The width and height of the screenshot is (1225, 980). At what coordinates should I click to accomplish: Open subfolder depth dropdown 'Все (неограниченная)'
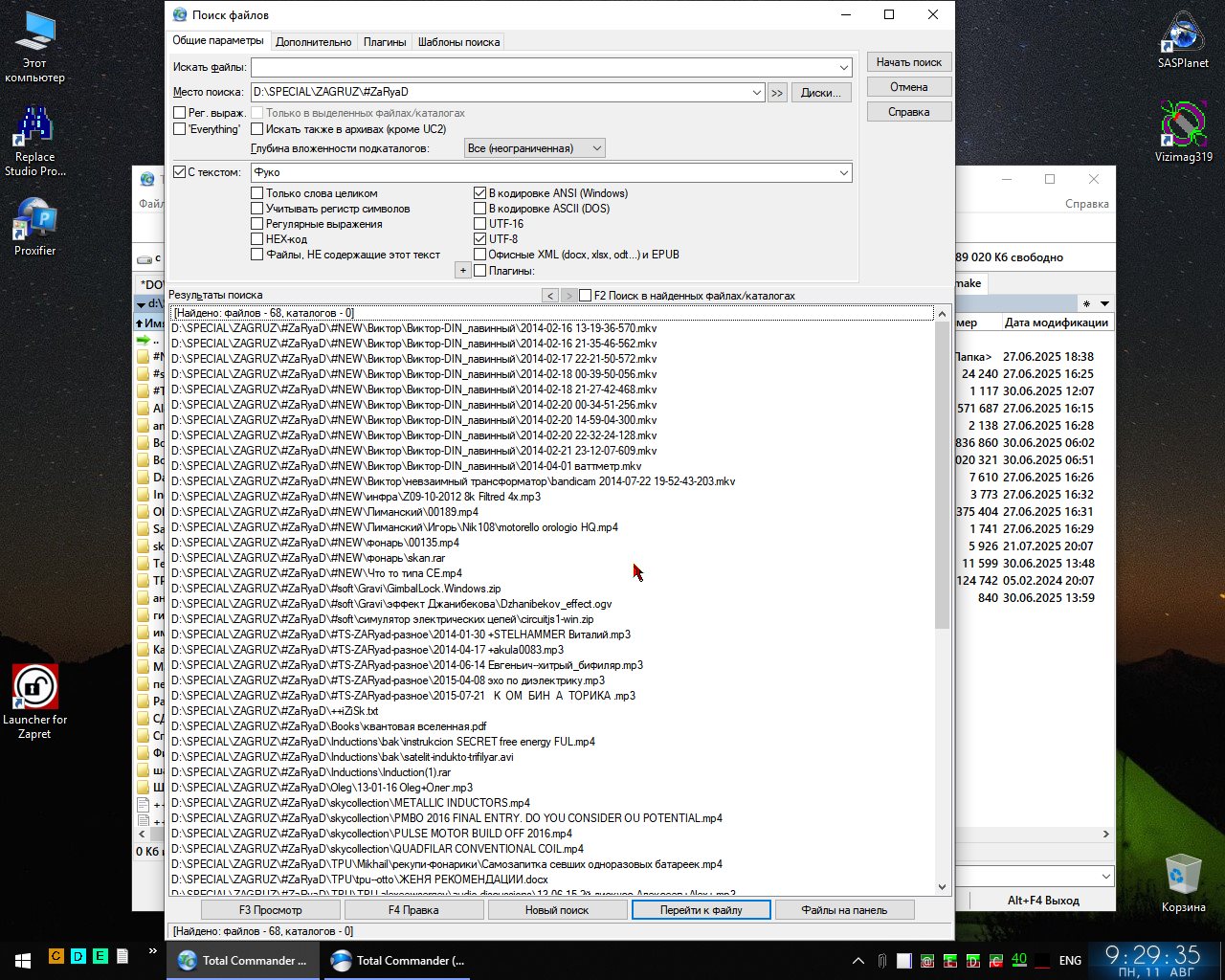coord(596,148)
